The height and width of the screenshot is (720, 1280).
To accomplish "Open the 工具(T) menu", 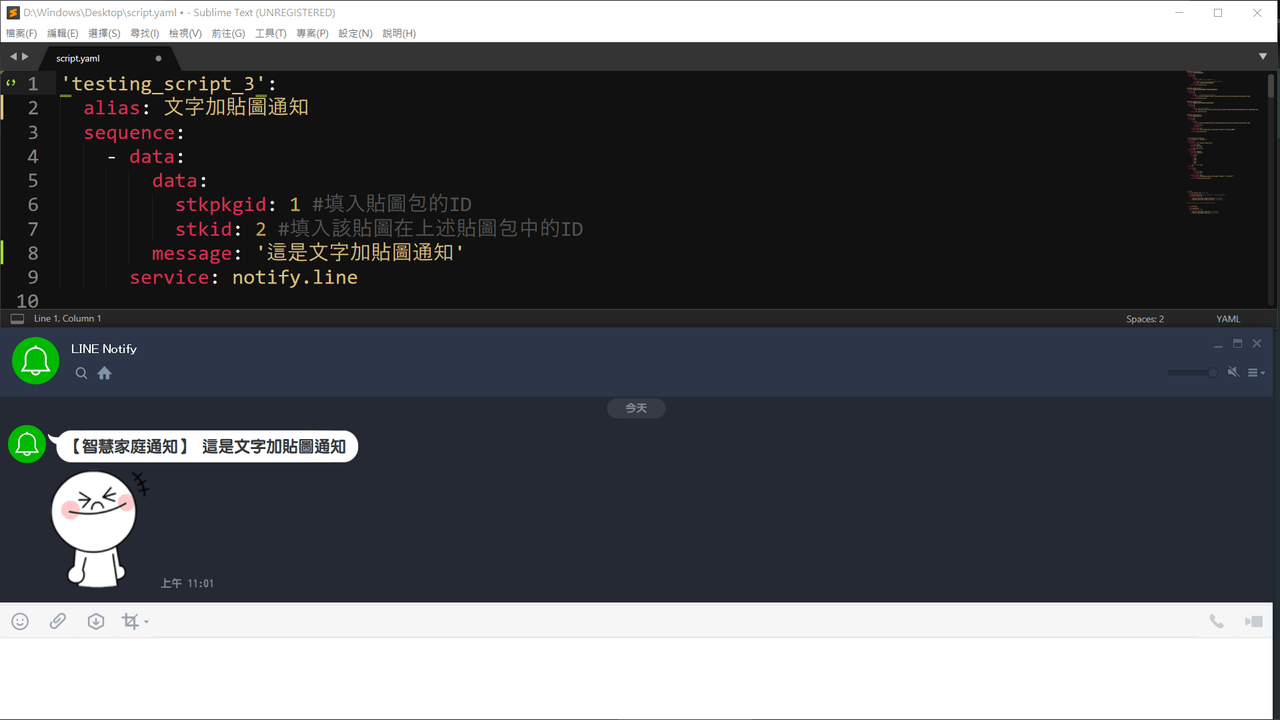I will (x=270, y=33).
